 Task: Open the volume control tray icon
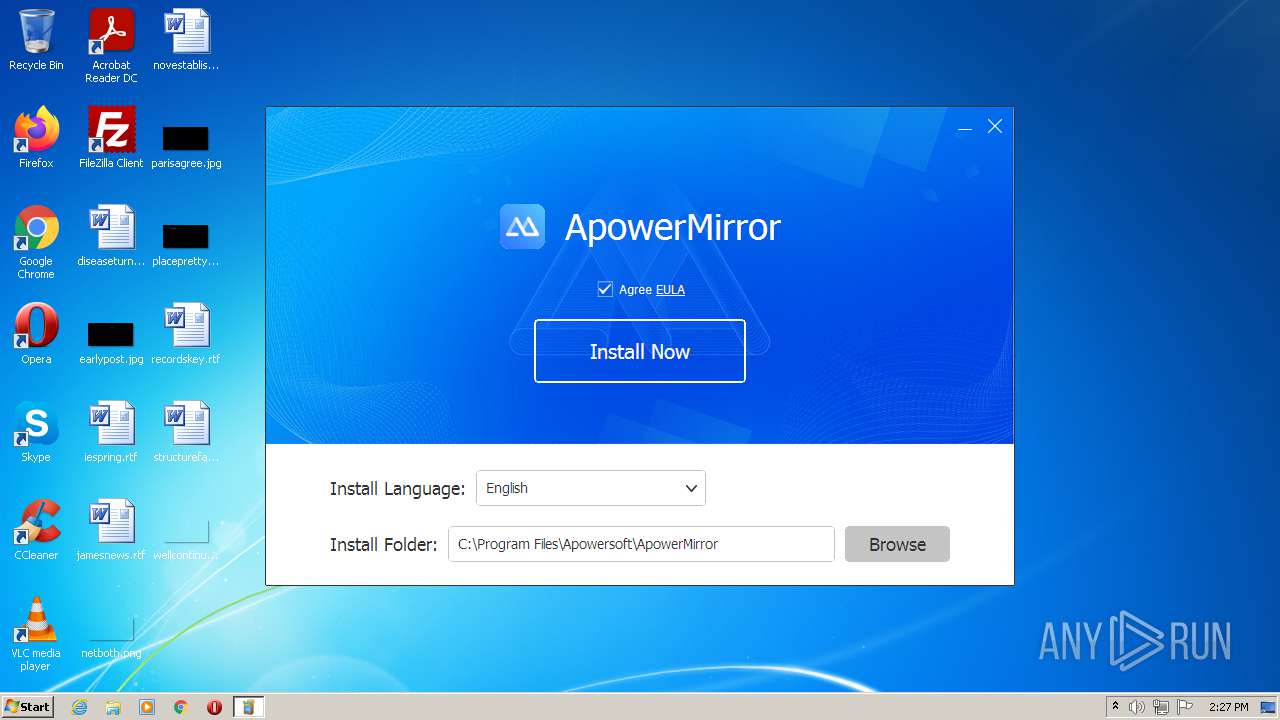(x=1137, y=707)
